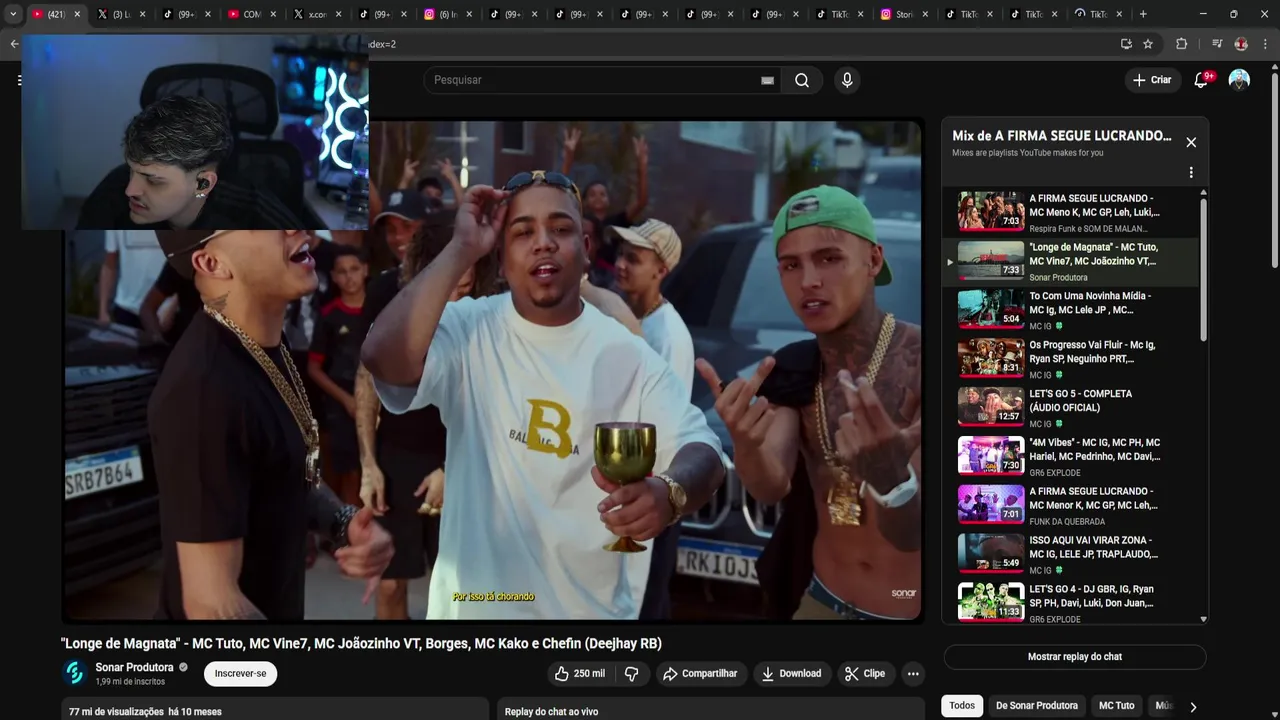The image size is (1280, 720).
Task: Bookmark this page with star icon
Action: pyautogui.click(x=1148, y=44)
